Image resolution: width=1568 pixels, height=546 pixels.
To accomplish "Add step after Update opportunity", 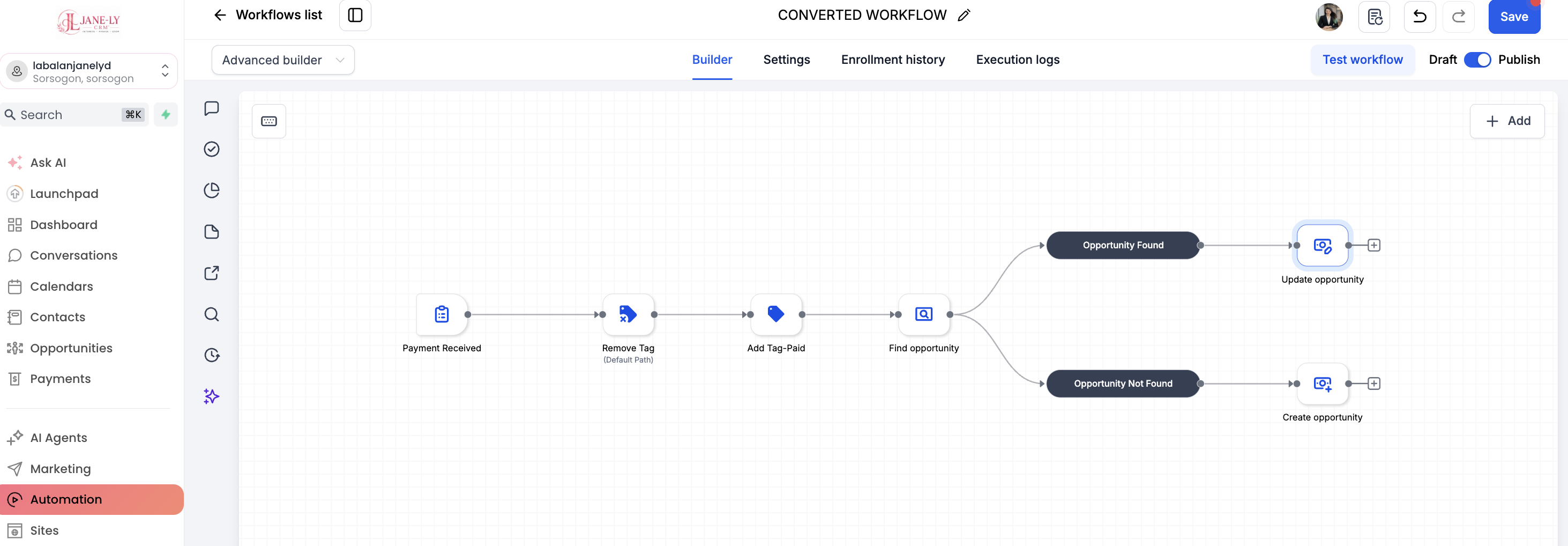I will click(1373, 245).
